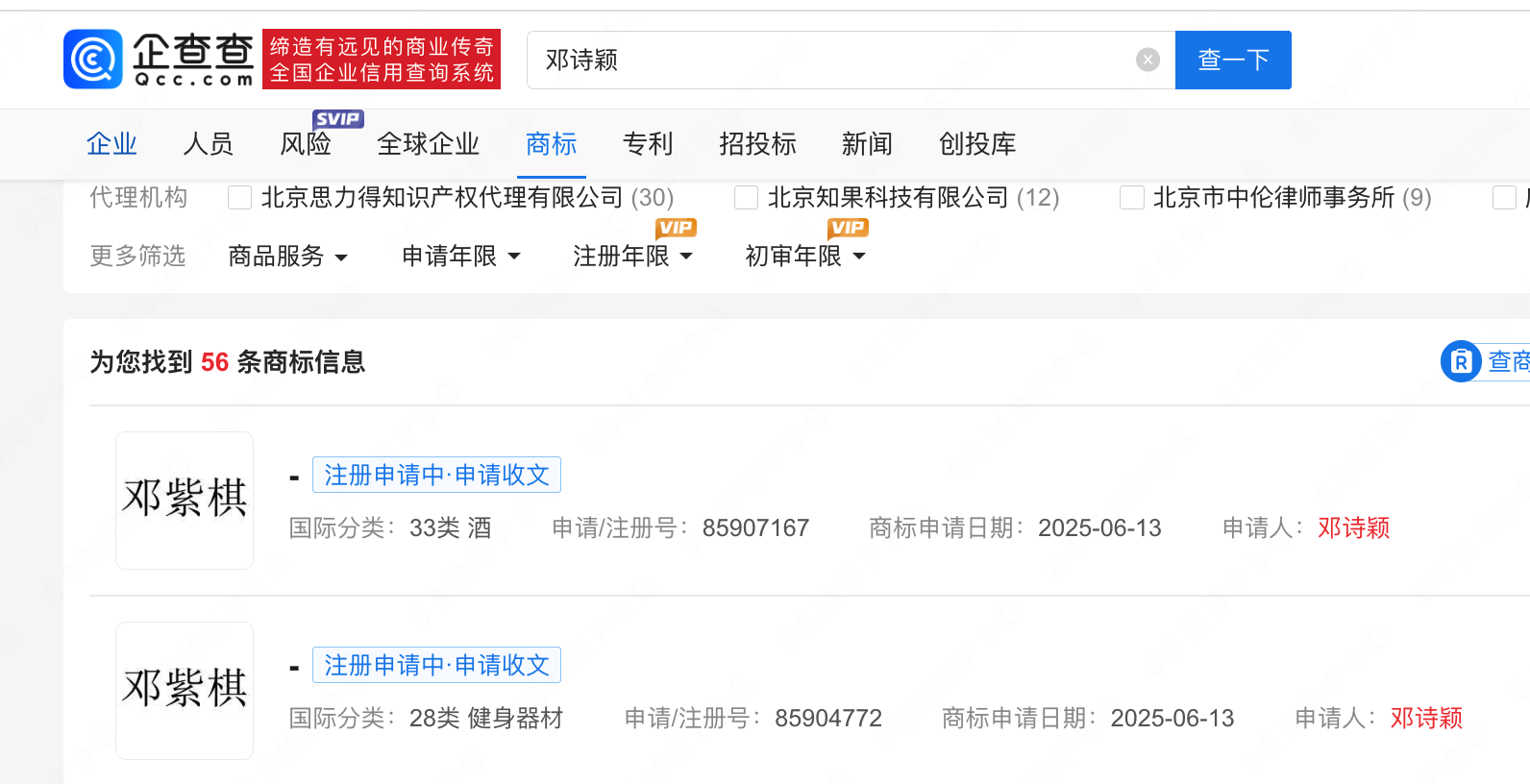
Task: Click the 为您找到 56 条商标信息 heading
Action: (x=228, y=362)
